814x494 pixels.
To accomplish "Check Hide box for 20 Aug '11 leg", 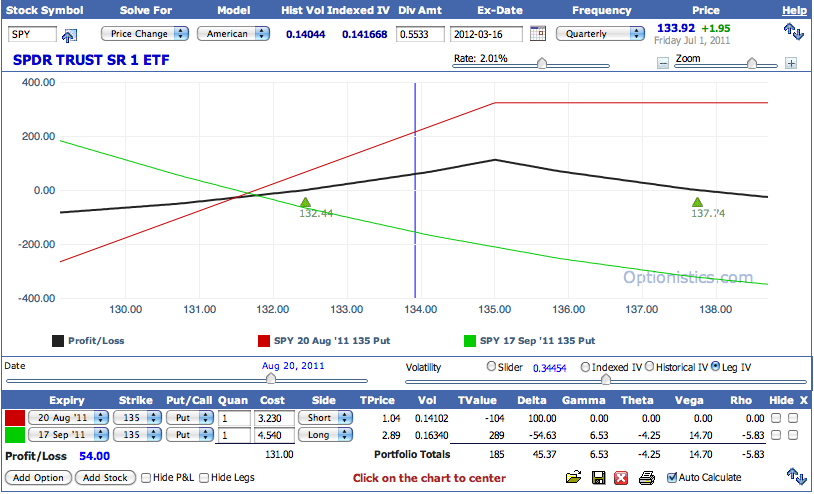I will pos(776,418).
